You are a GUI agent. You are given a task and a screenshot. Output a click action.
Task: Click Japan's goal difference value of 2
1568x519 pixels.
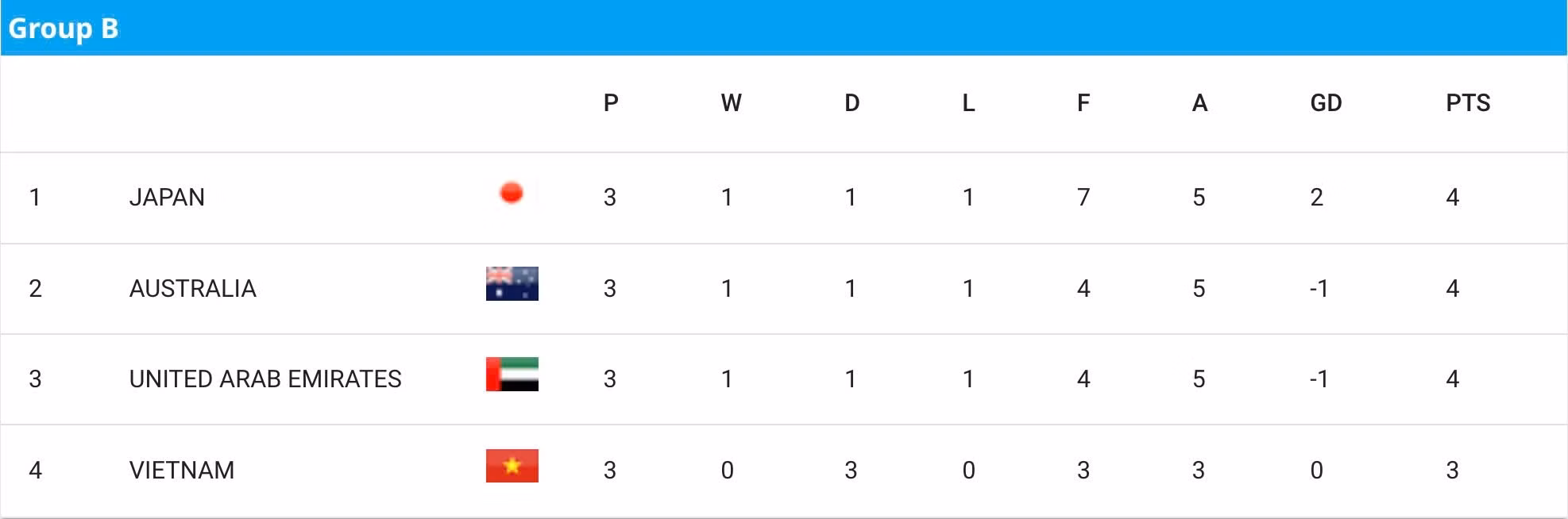1316,197
